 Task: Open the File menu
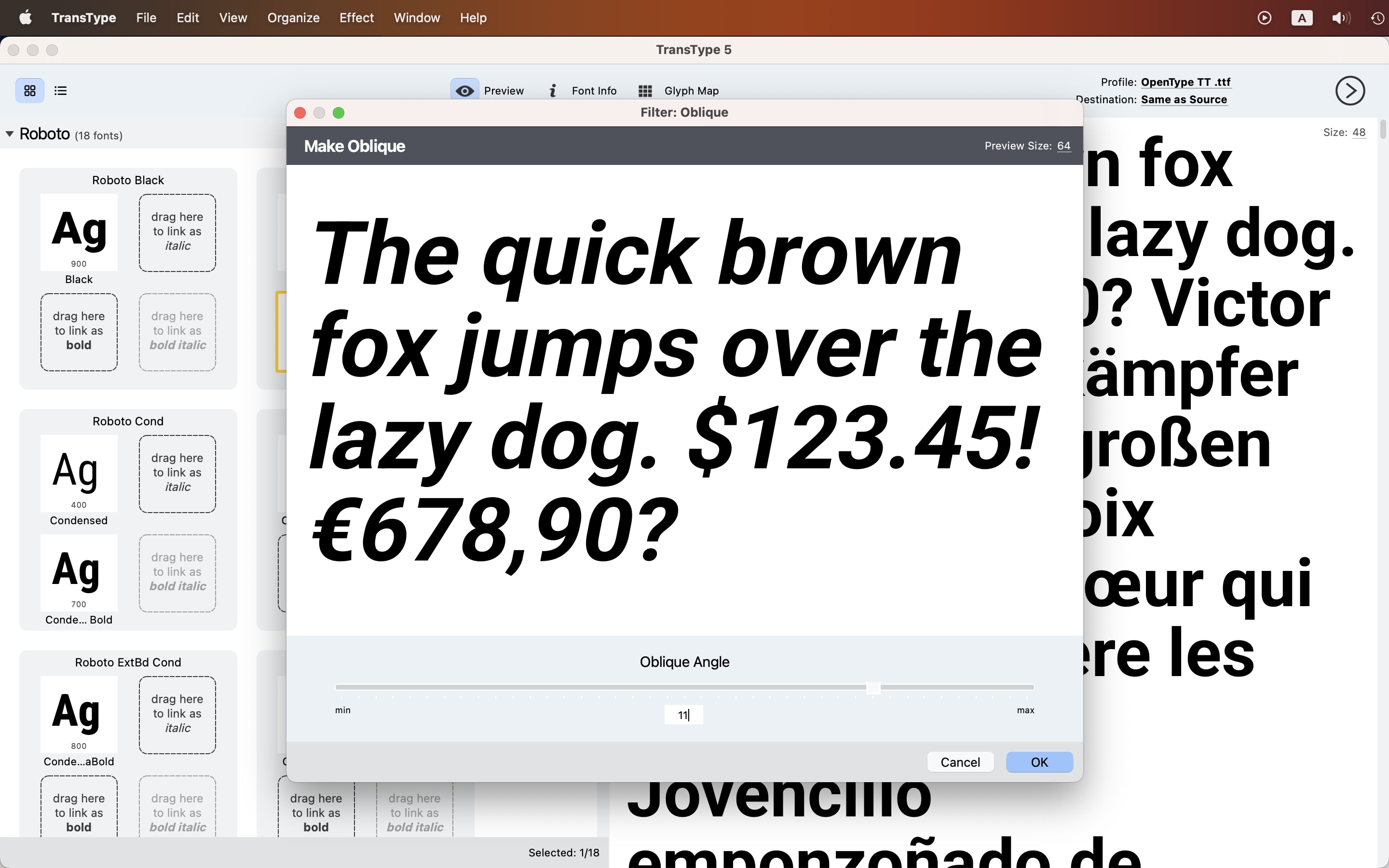tap(146, 18)
